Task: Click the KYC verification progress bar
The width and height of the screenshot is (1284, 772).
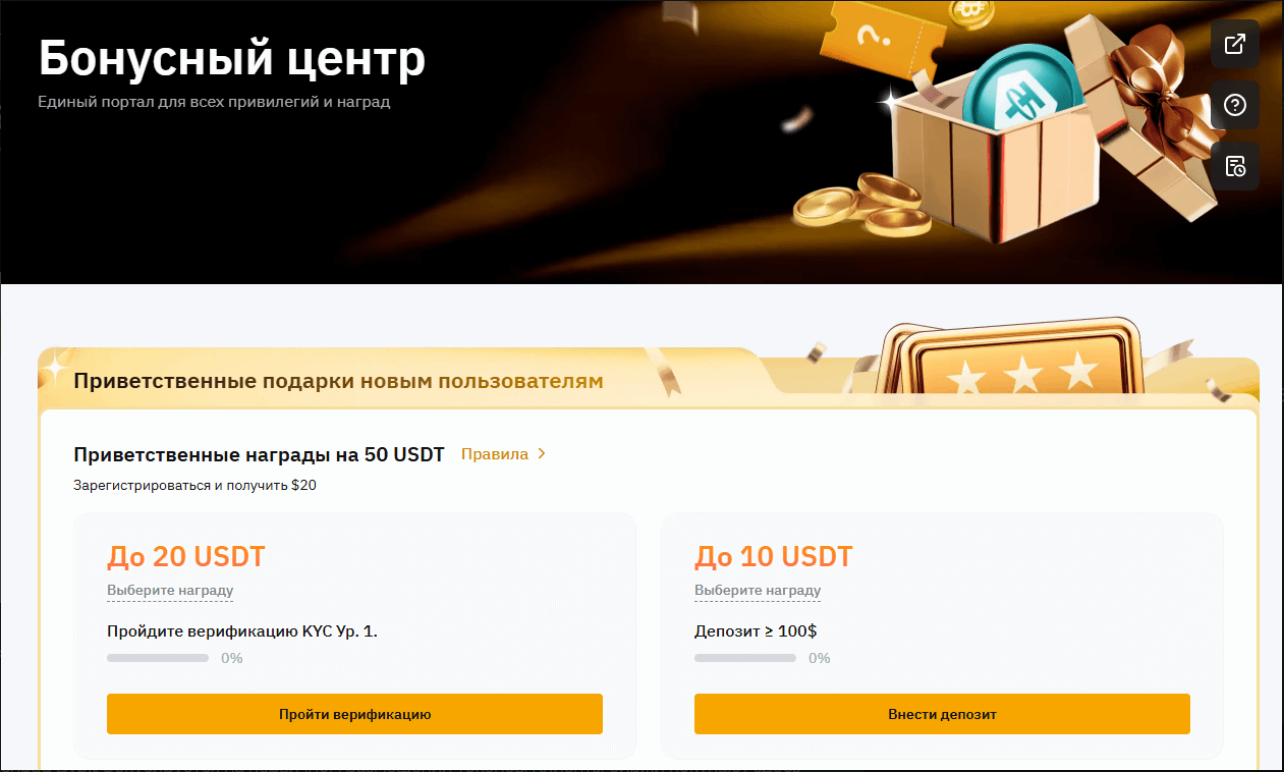Action: 158,658
